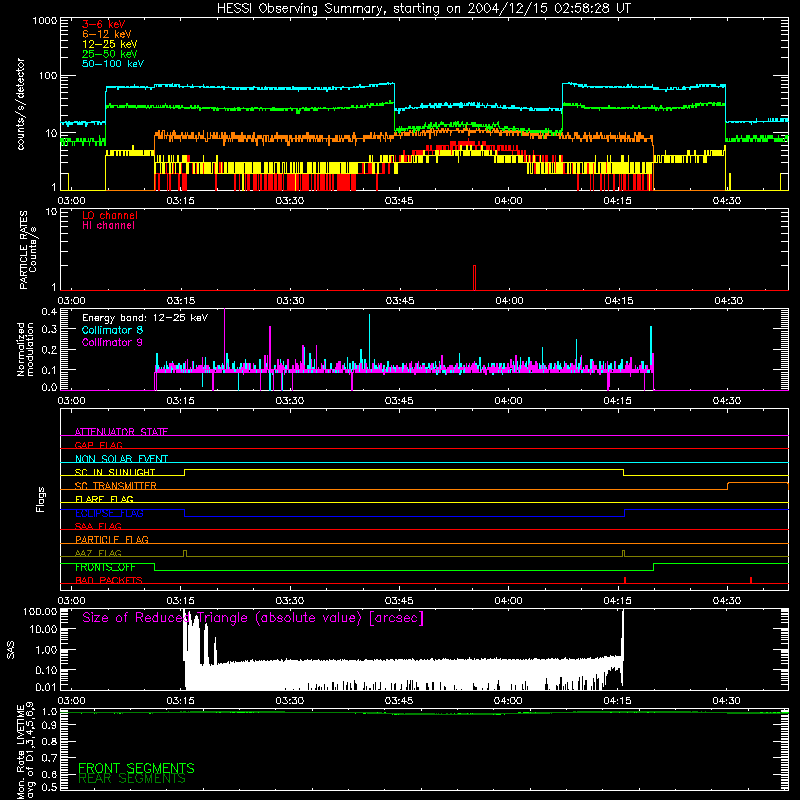Click the 1000 tick on the counts axis

[45, 21]
